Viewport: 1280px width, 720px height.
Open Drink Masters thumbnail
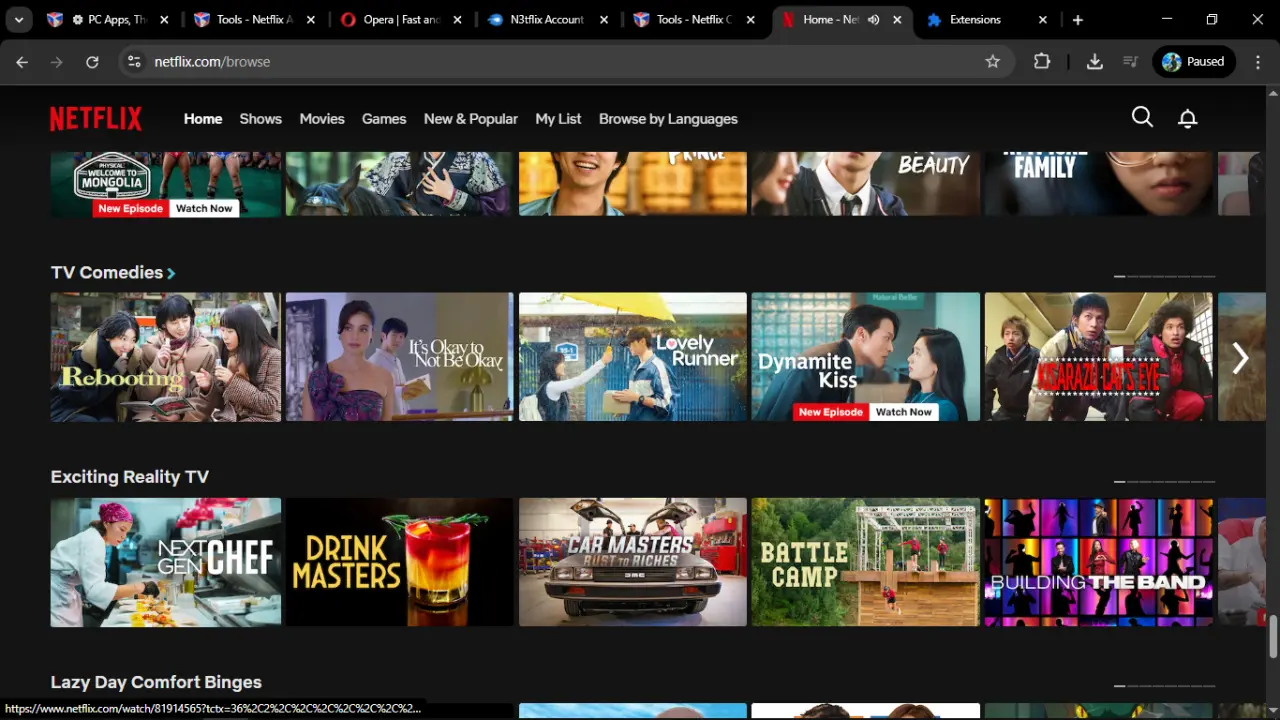tap(399, 562)
